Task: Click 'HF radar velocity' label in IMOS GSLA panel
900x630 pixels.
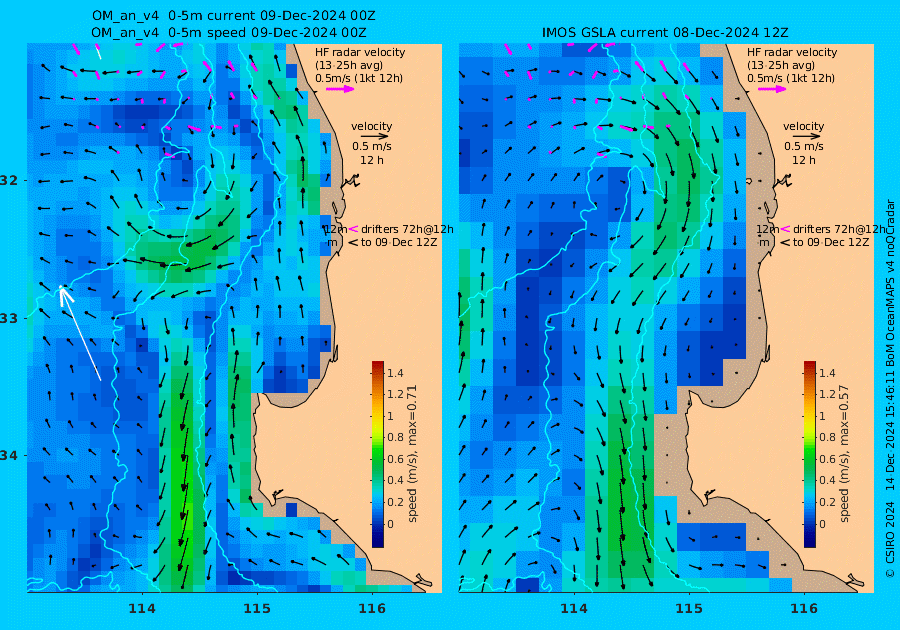Action: click(x=792, y=52)
